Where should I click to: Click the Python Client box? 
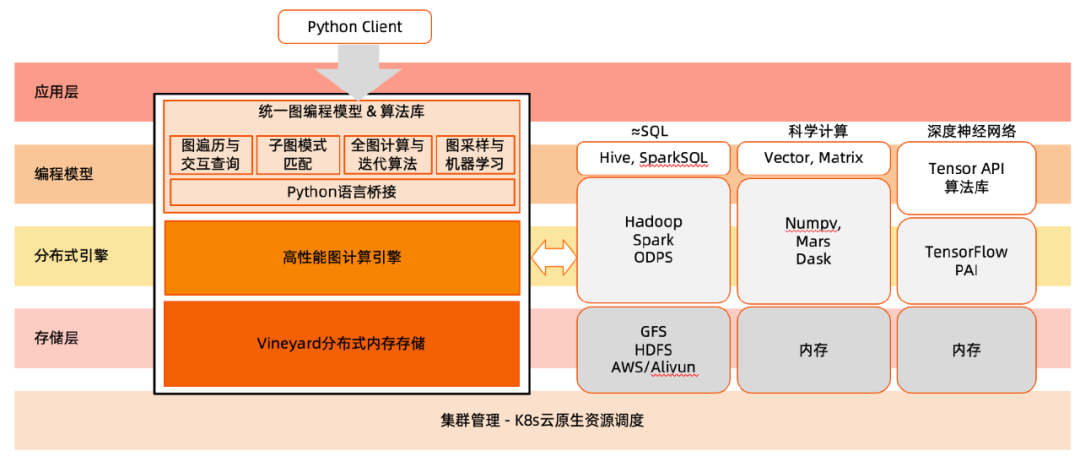coord(354,27)
